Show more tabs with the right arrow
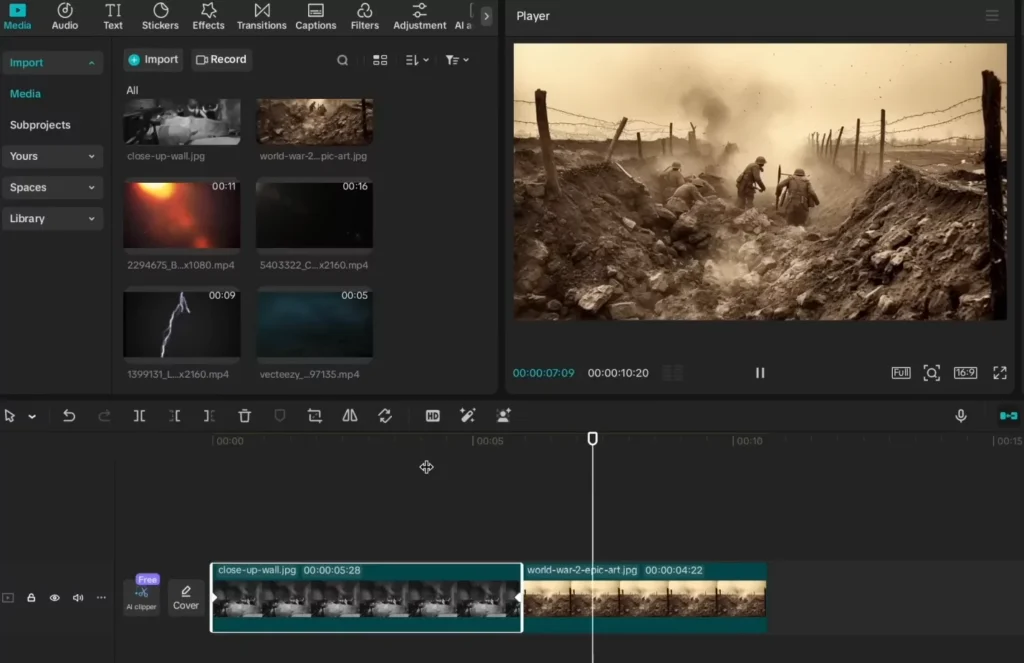 click(x=486, y=16)
